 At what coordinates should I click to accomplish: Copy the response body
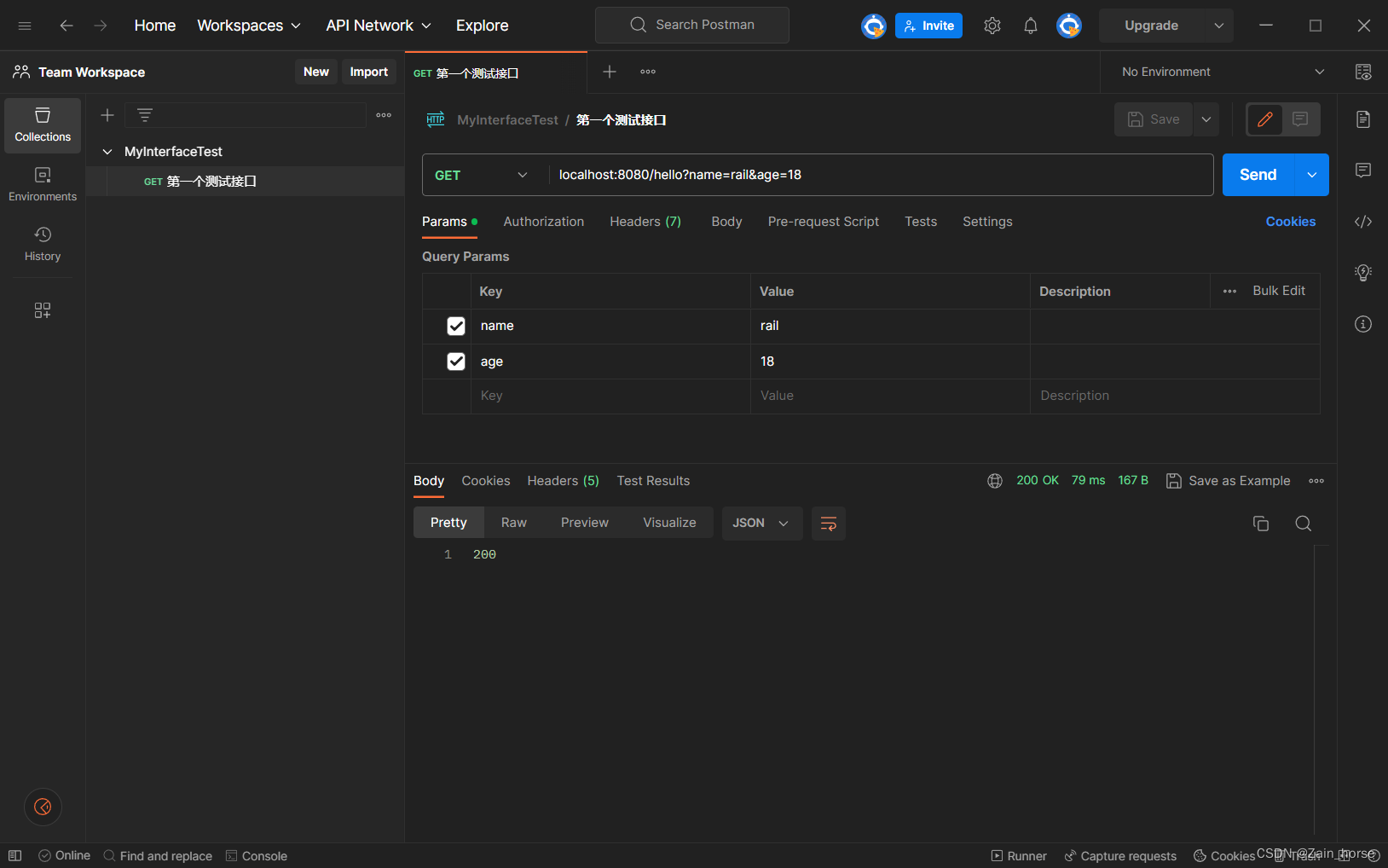point(1261,524)
